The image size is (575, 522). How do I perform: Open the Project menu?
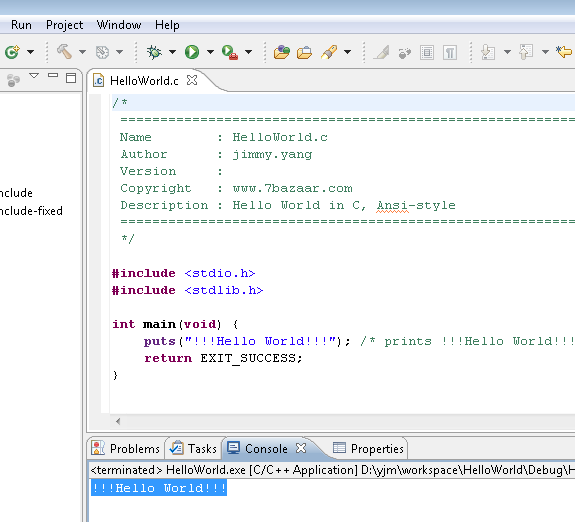click(x=65, y=25)
